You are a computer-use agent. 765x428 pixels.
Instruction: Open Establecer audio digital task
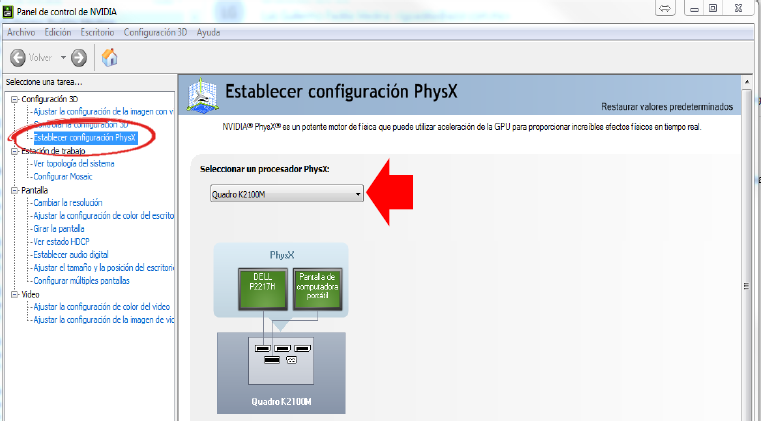(x=71, y=255)
